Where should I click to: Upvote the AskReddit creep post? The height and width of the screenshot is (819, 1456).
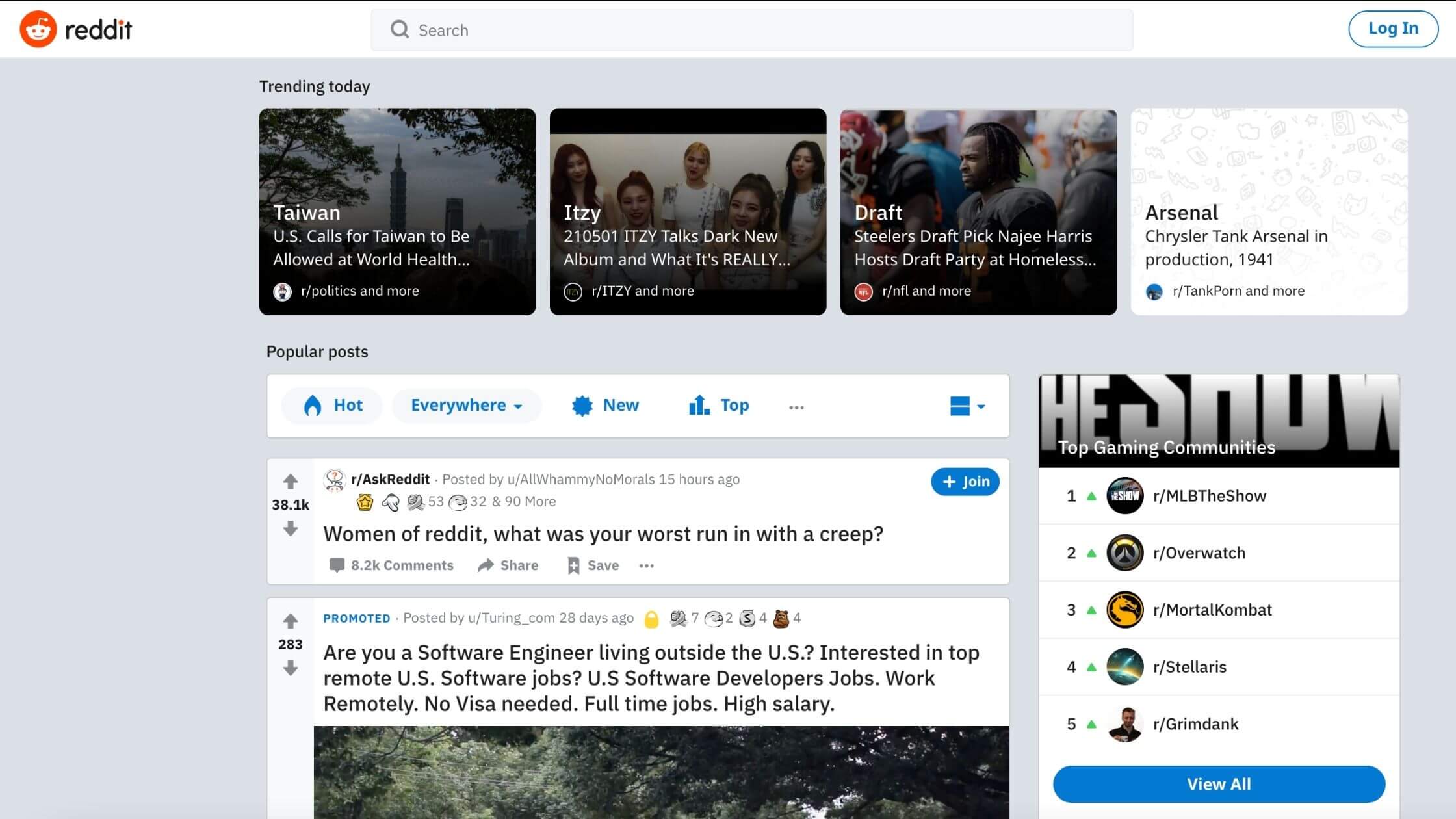(x=291, y=482)
